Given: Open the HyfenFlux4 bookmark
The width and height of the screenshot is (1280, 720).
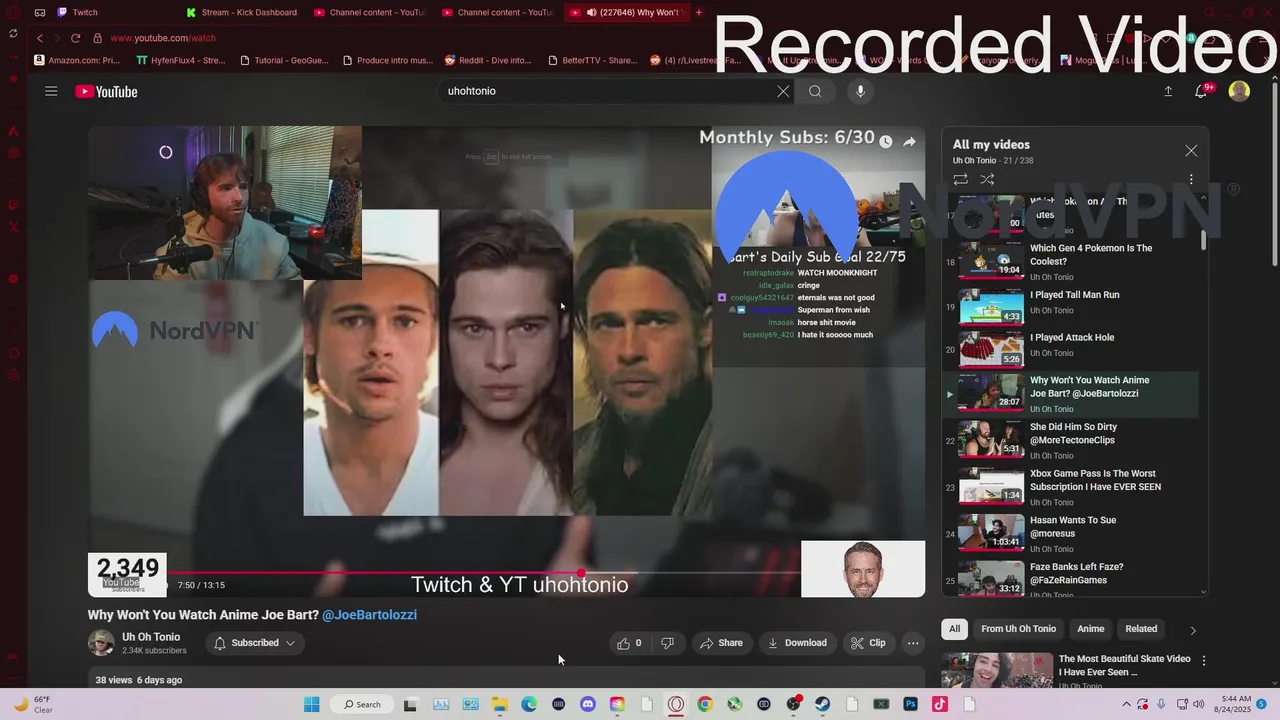Looking at the screenshot, I should click(x=181, y=60).
